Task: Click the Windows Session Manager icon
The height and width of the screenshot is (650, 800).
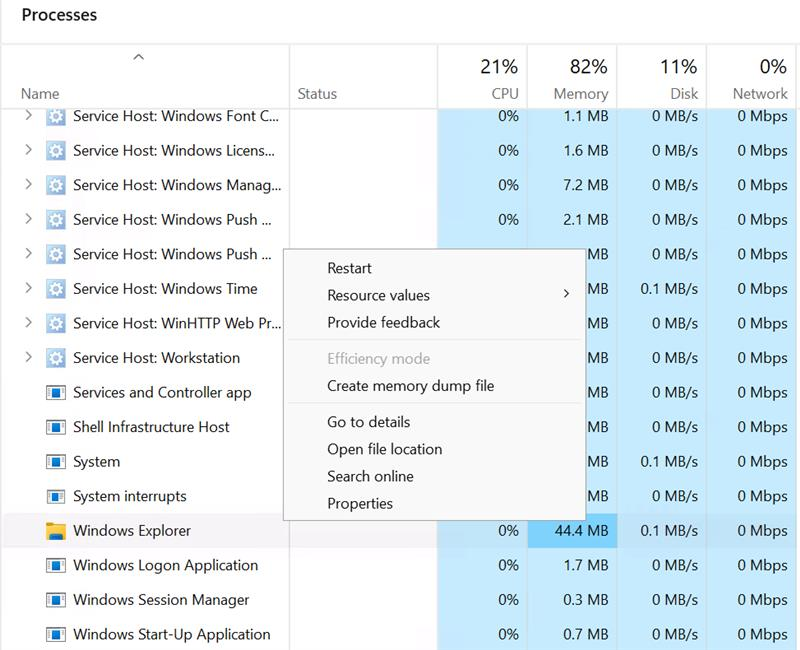Action: [56, 600]
